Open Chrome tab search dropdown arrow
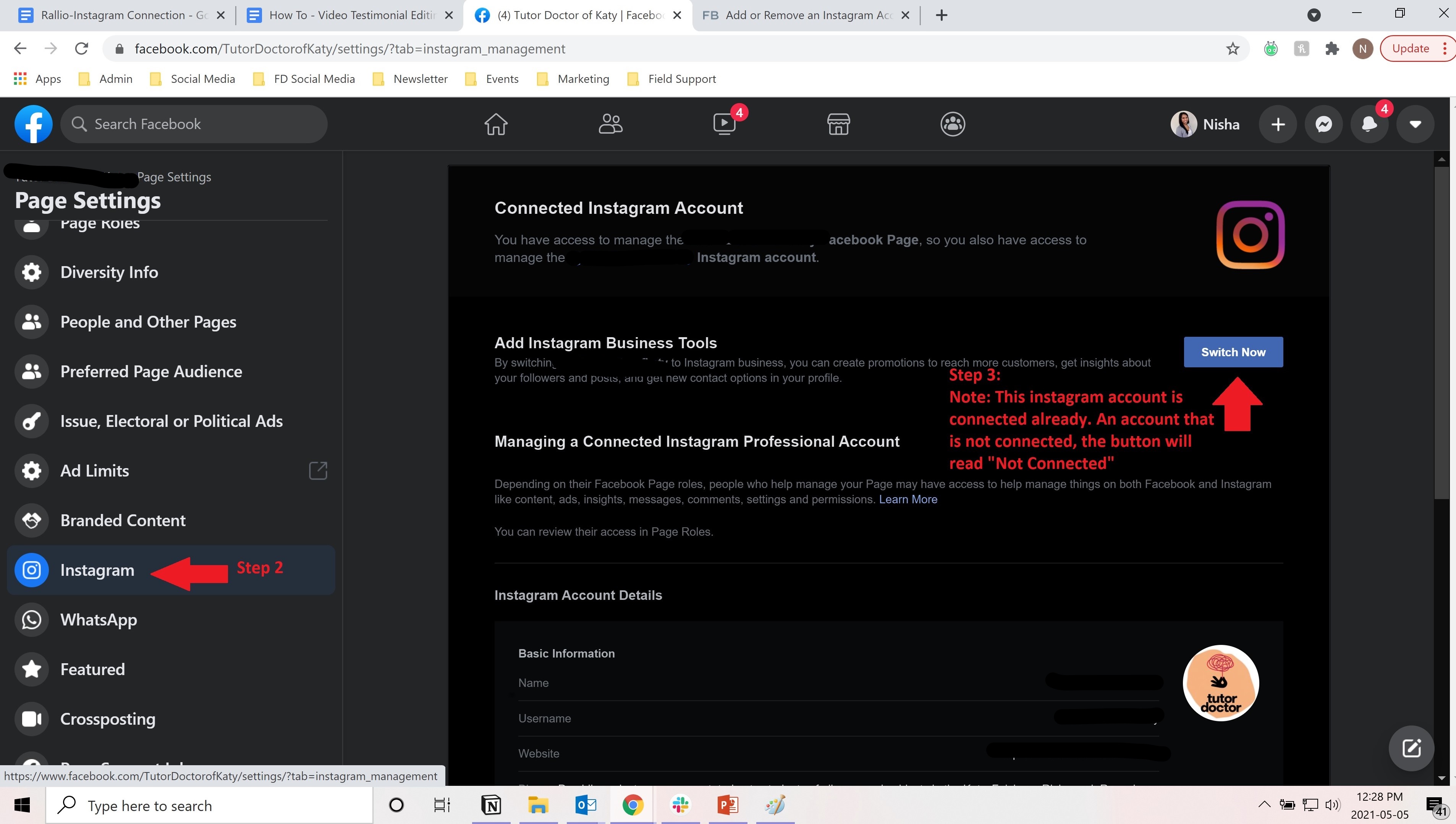 pyautogui.click(x=1314, y=15)
